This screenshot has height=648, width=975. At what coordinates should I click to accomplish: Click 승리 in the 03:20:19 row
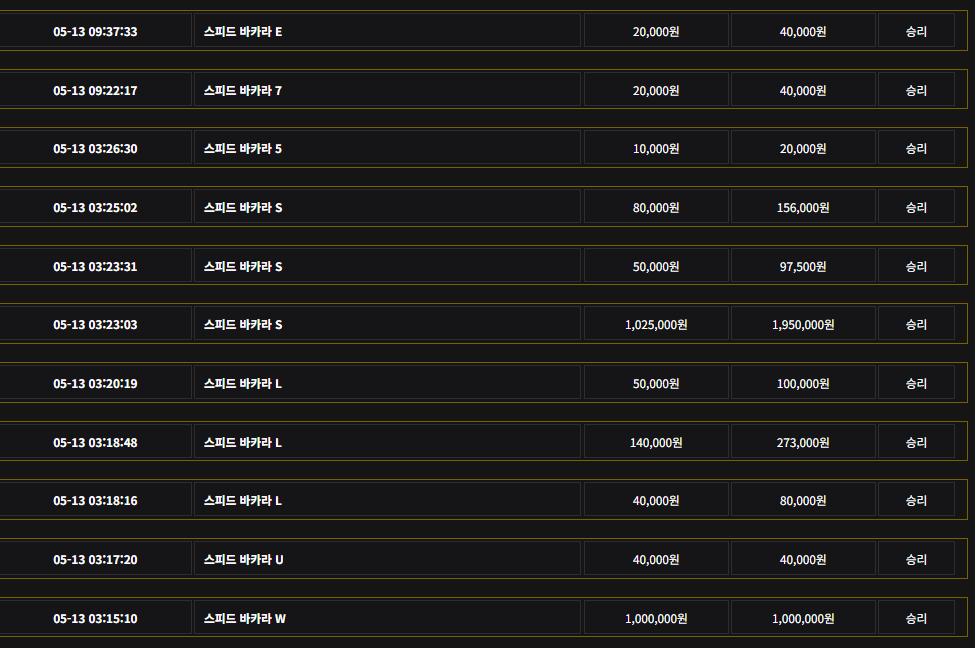coord(916,384)
